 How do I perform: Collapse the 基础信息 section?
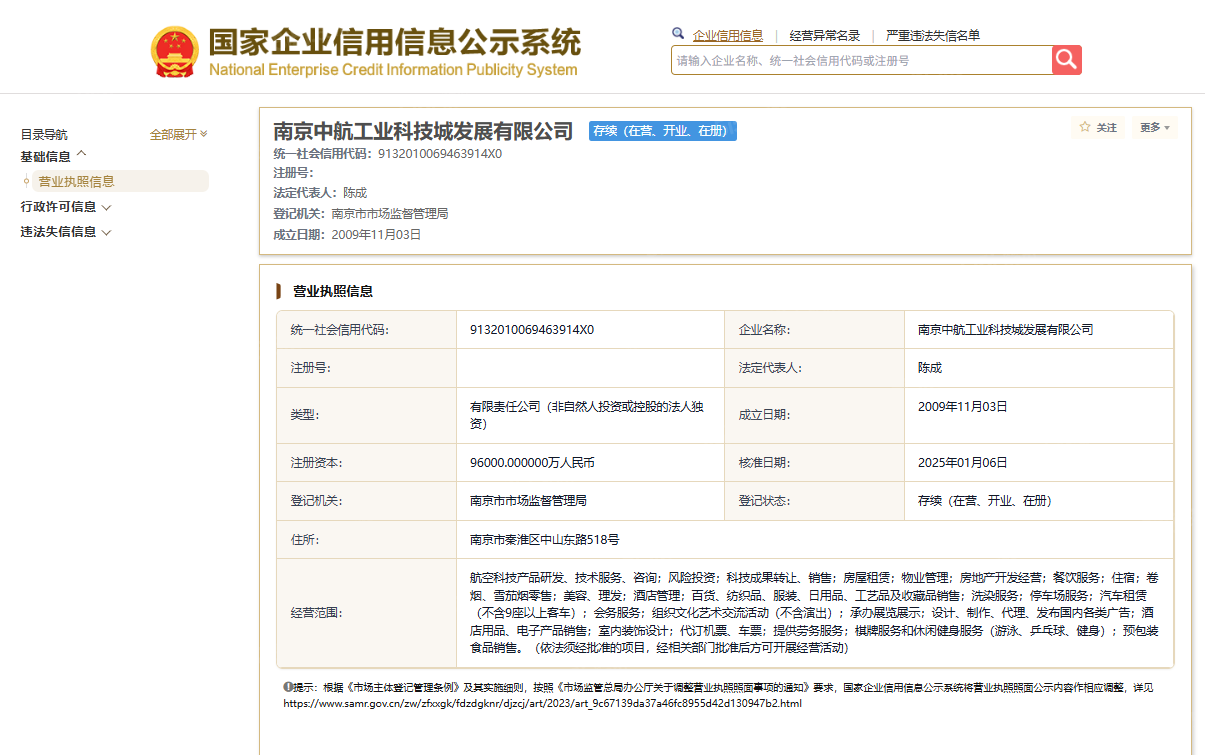(54, 156)
